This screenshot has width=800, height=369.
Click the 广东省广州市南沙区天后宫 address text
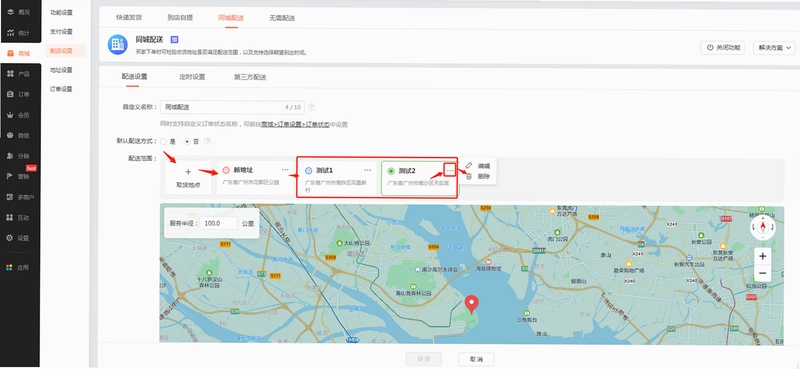(x=418, y=182)
